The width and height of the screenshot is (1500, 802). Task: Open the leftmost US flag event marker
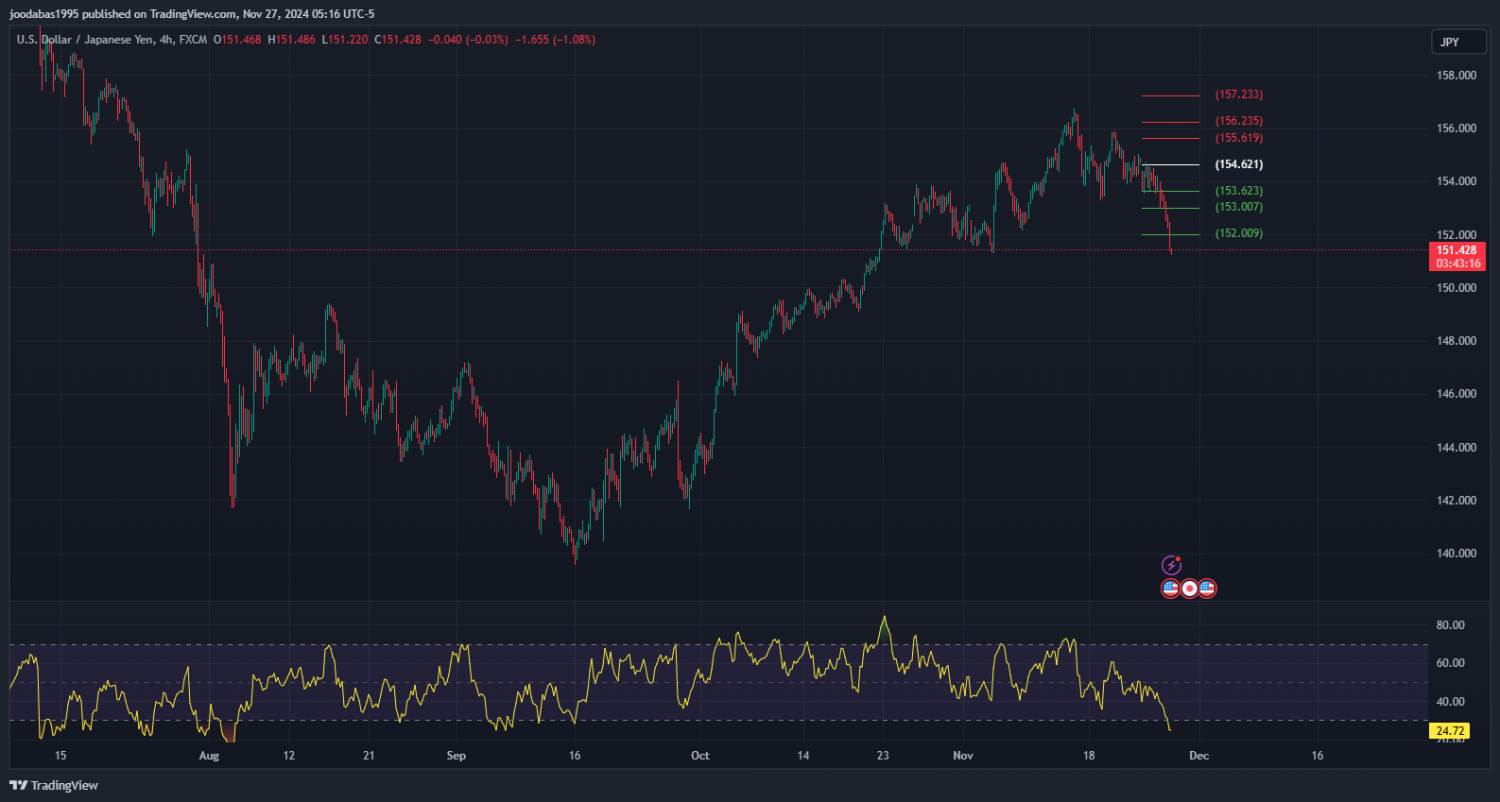[x=1170, y=589]
